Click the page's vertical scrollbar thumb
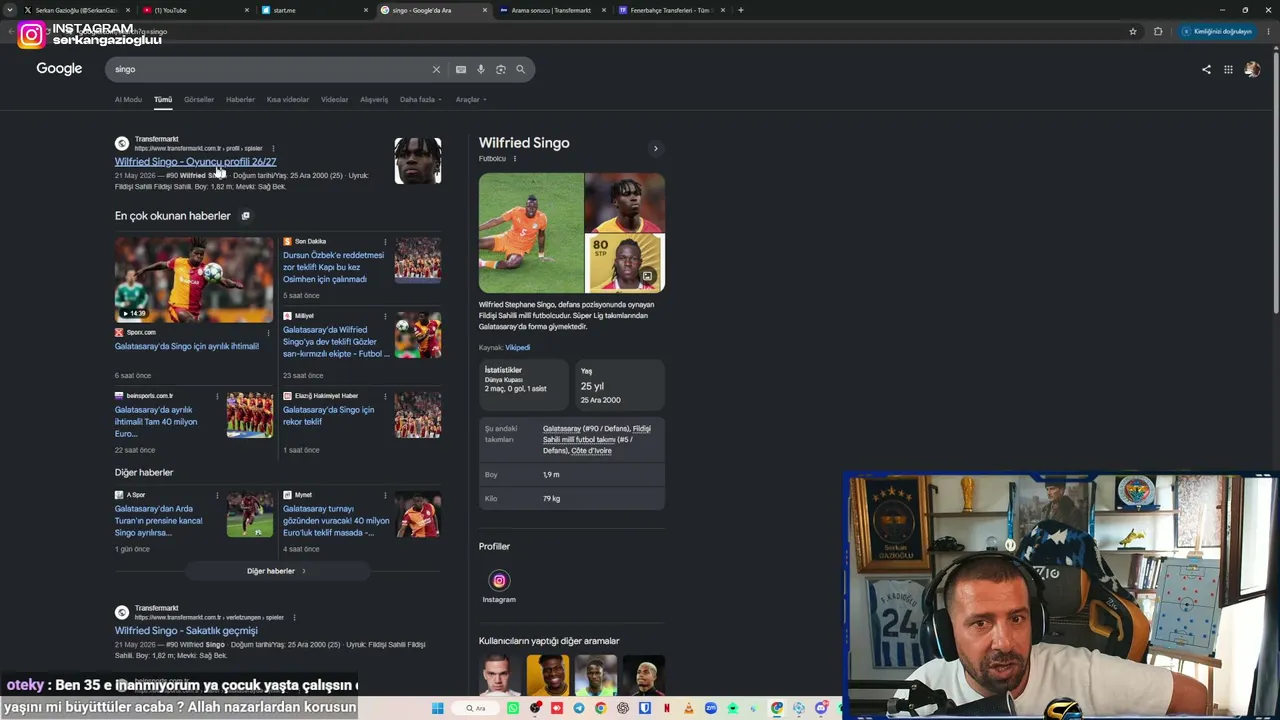Screen dimensions: 1280x720 coord(1275,183)
